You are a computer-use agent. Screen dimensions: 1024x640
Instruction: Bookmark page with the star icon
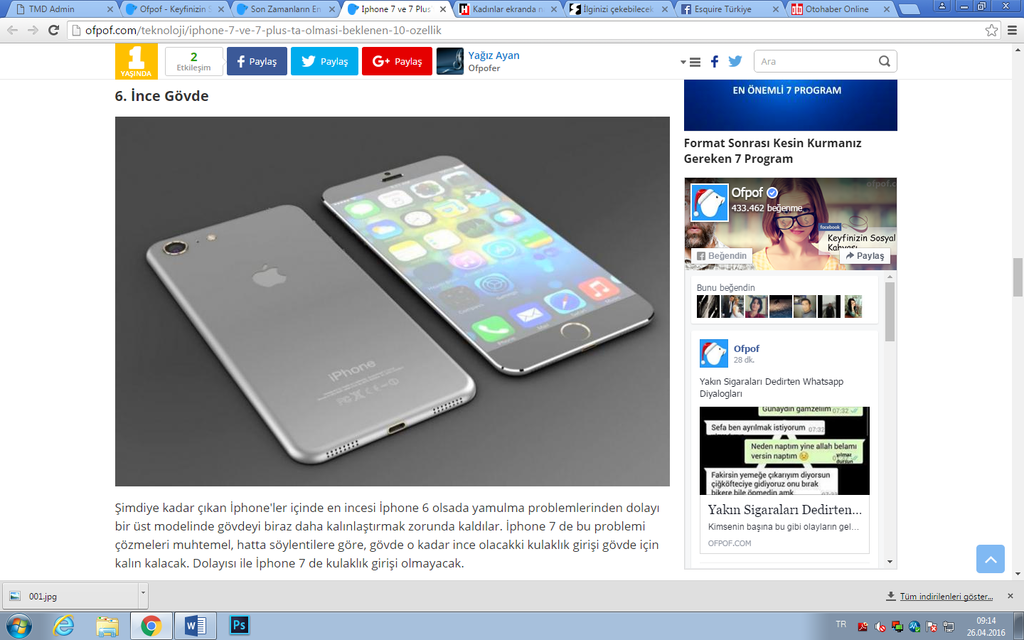point(991,30)
